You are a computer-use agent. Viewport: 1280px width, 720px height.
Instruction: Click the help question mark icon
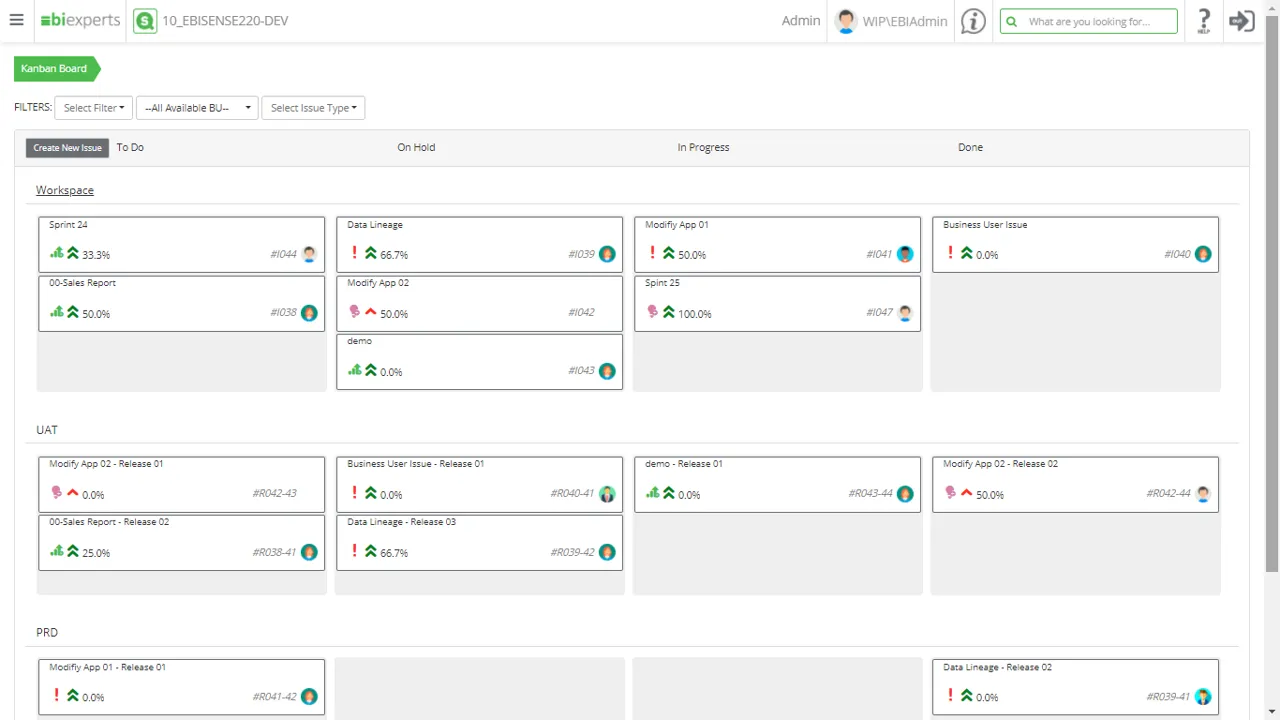[1204, 21]
